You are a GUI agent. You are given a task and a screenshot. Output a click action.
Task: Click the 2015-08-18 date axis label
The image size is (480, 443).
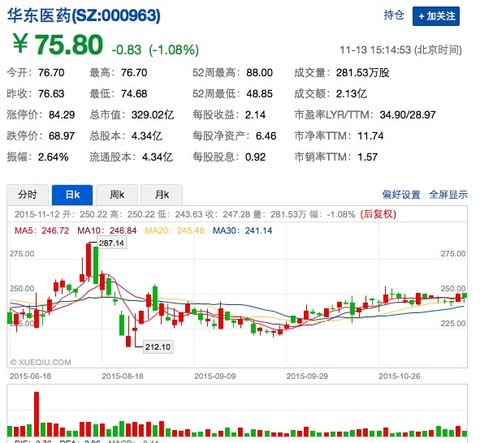(122, 376)
